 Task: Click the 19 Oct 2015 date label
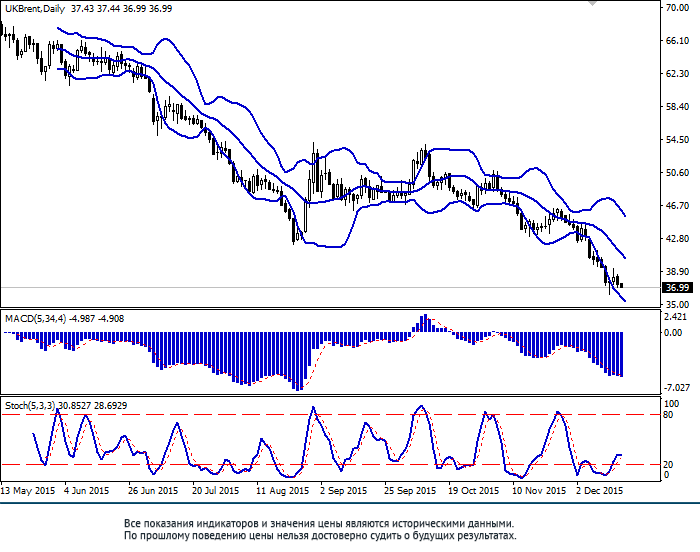click(x=474, y=491)
